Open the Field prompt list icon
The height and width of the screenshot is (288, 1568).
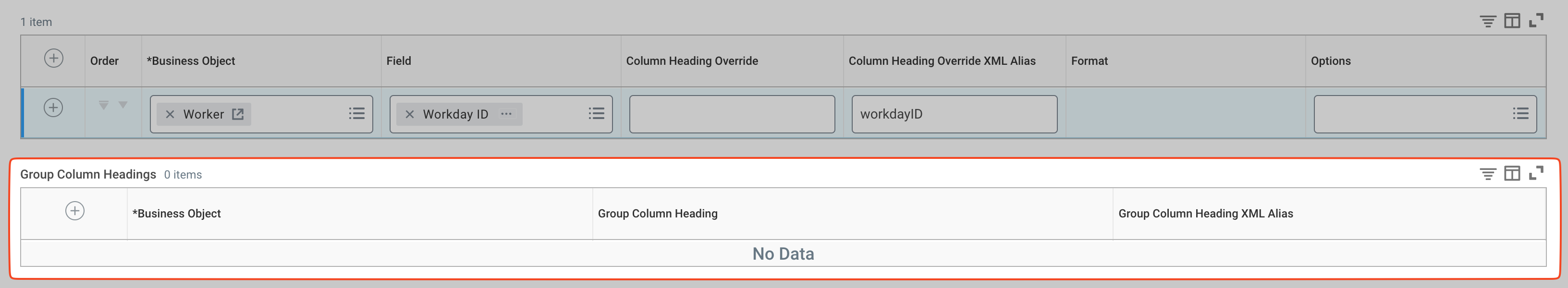(x=596, y=114)
